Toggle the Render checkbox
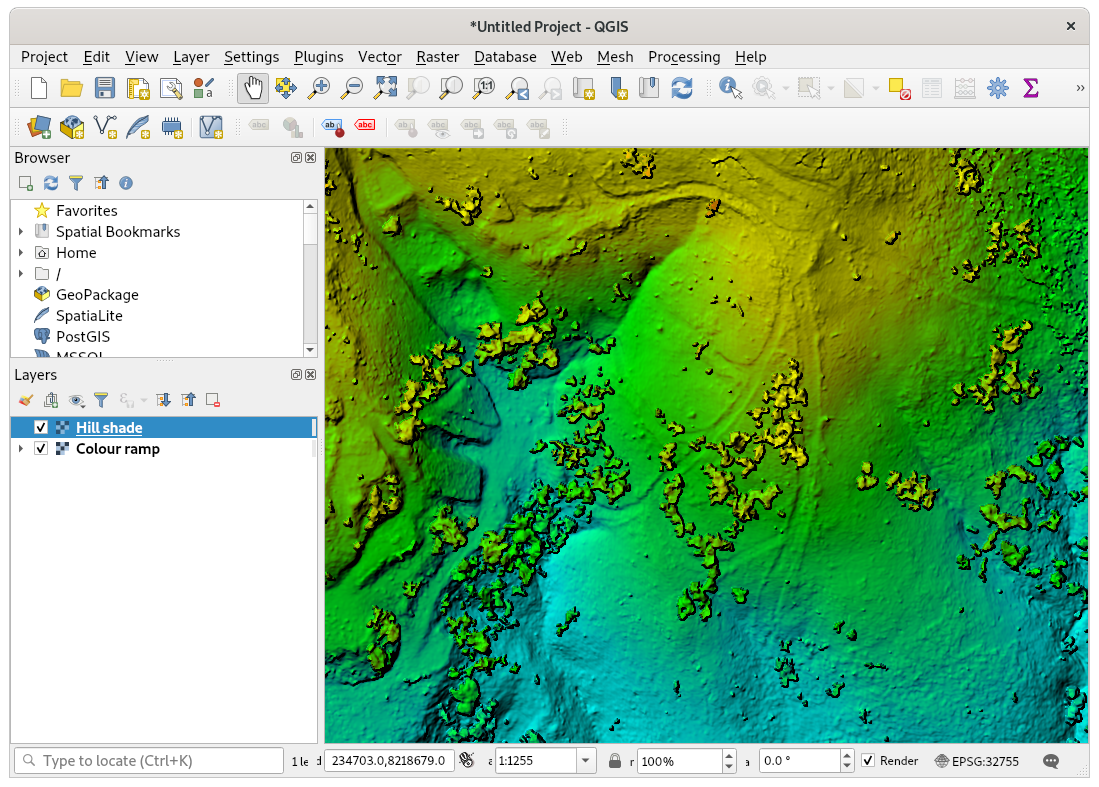The width and height of the screenshot is (1099, 787). pyautogui.click(x=868, y=760)
